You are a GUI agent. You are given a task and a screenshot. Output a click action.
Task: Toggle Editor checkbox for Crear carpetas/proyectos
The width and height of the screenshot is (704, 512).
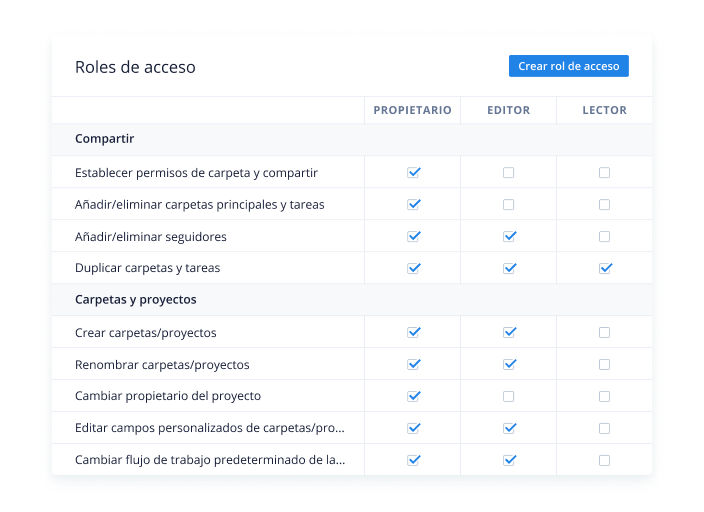[509, 332]
